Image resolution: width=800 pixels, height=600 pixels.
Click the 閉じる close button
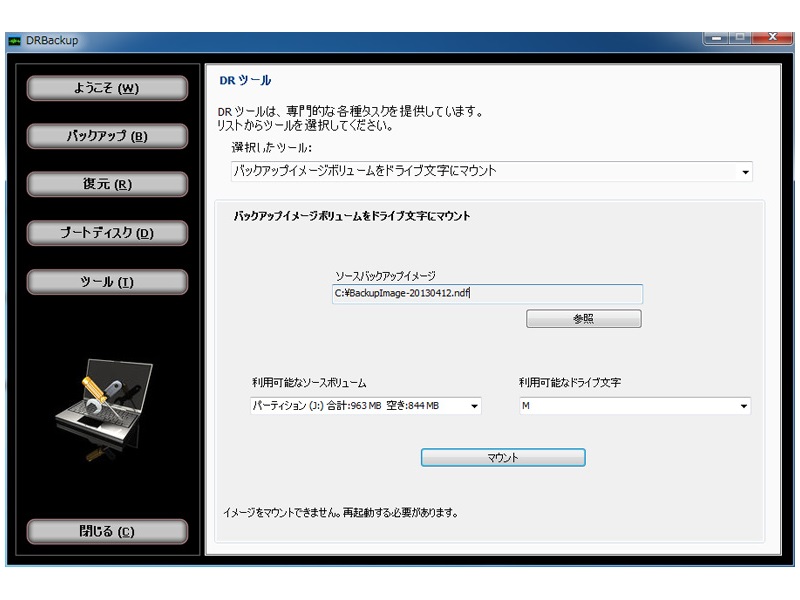(107, 531)
